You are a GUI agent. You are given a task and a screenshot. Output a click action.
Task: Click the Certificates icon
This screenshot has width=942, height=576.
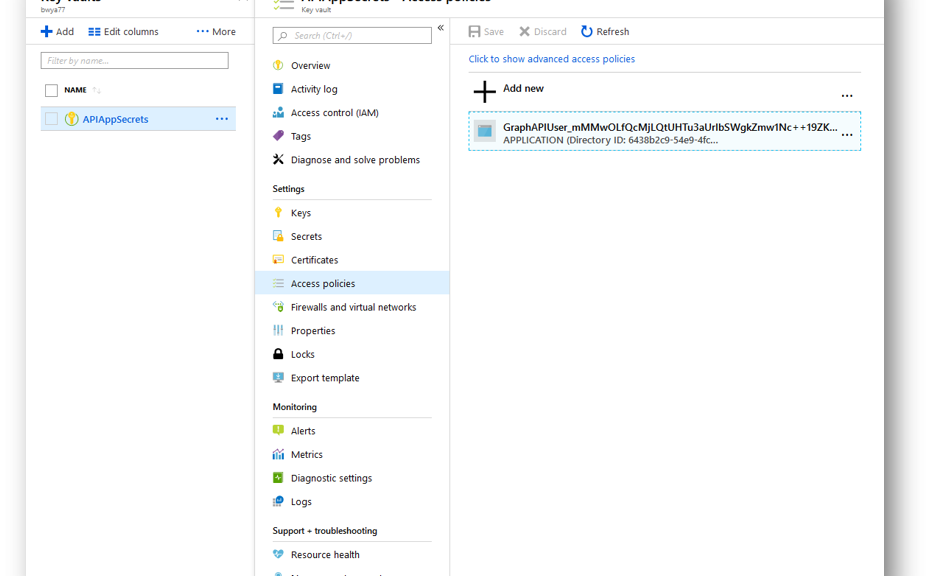click(278, 259)
